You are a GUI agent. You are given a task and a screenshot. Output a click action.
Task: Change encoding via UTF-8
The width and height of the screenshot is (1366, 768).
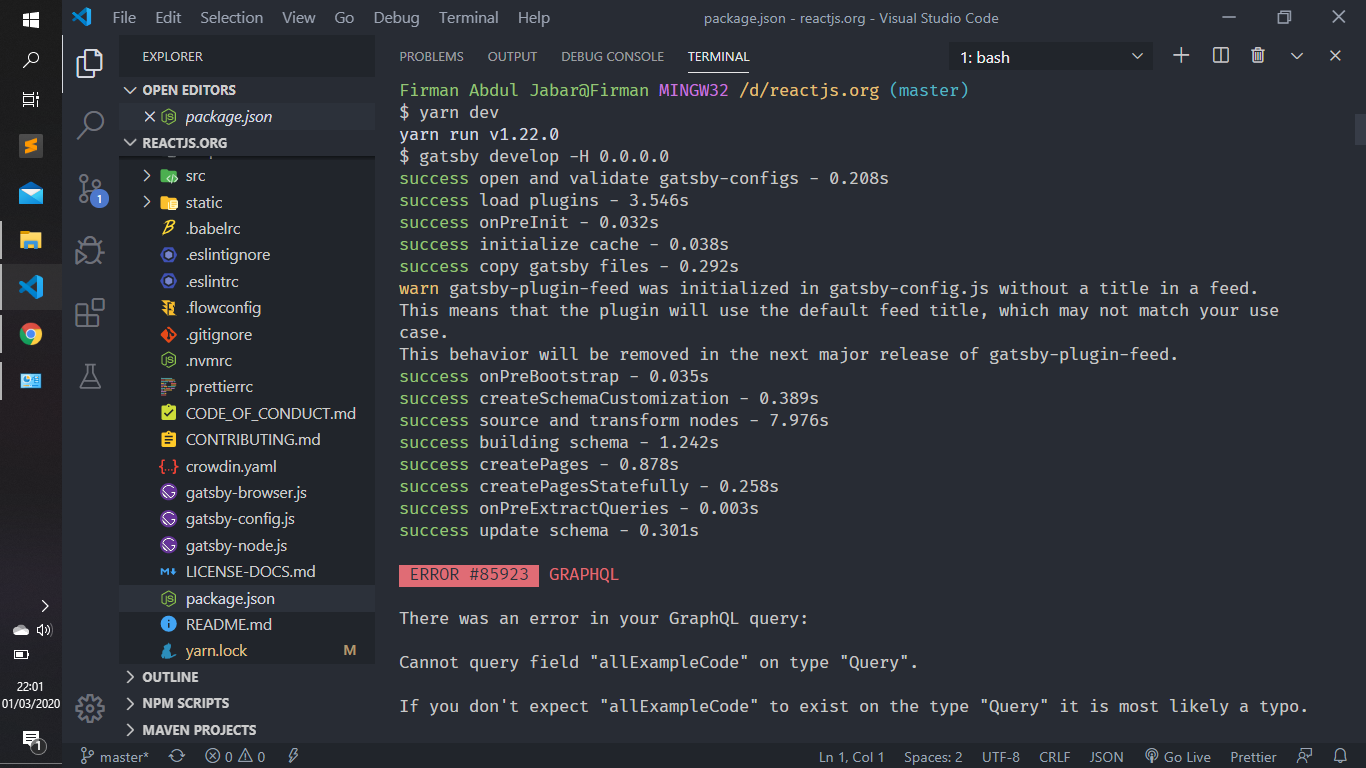click(x=1001, y=757)
